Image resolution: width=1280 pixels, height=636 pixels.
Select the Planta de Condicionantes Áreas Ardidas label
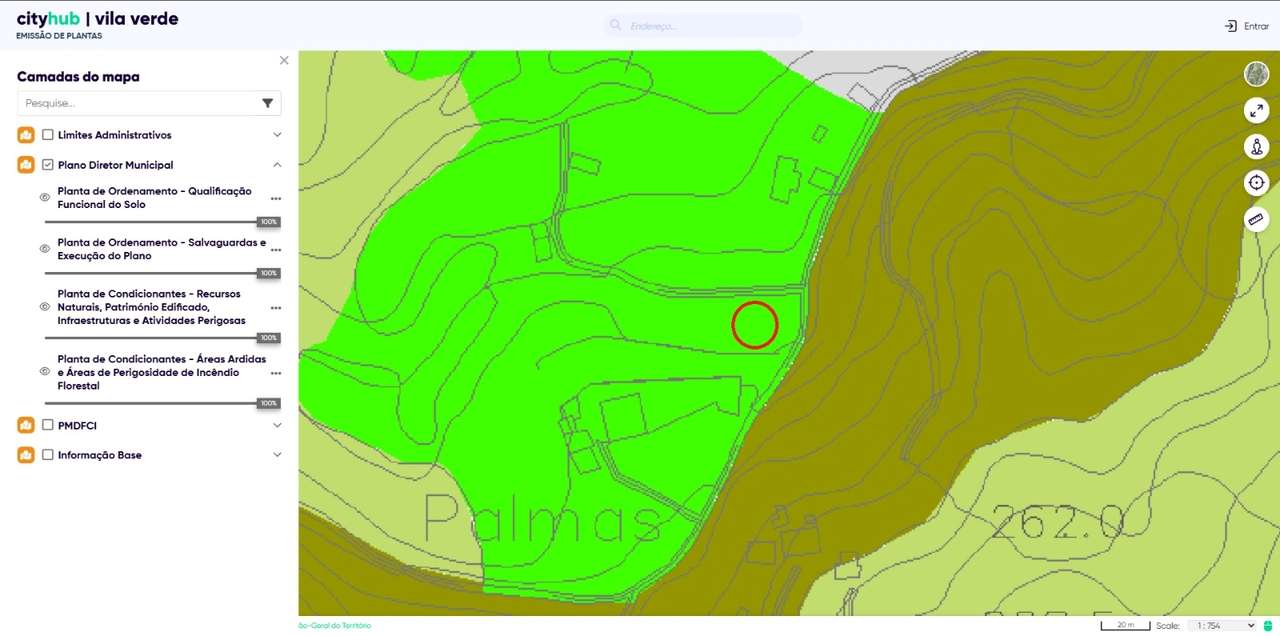point(162,372)
